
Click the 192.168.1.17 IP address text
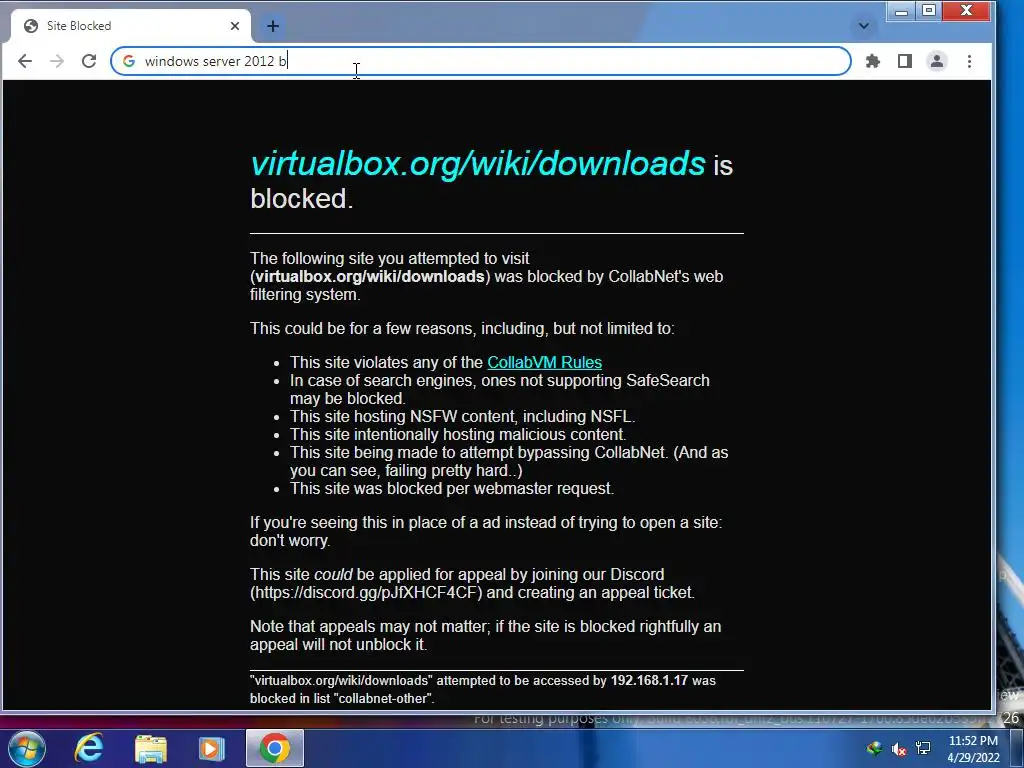(x=649, y=680)
